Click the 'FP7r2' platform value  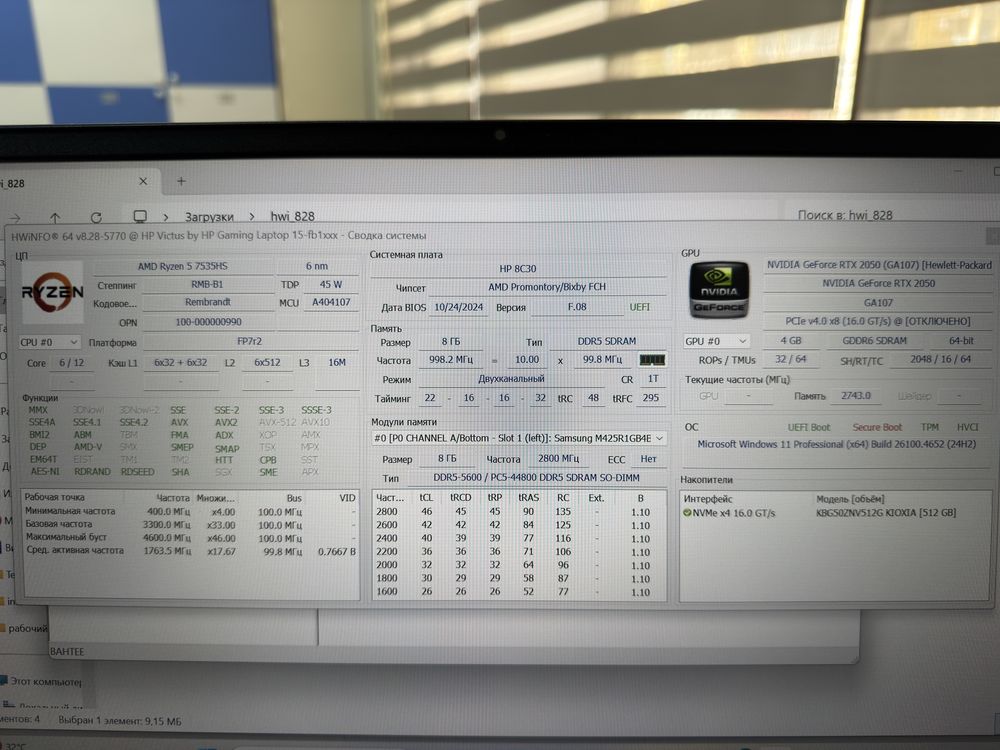pos(249,342)
